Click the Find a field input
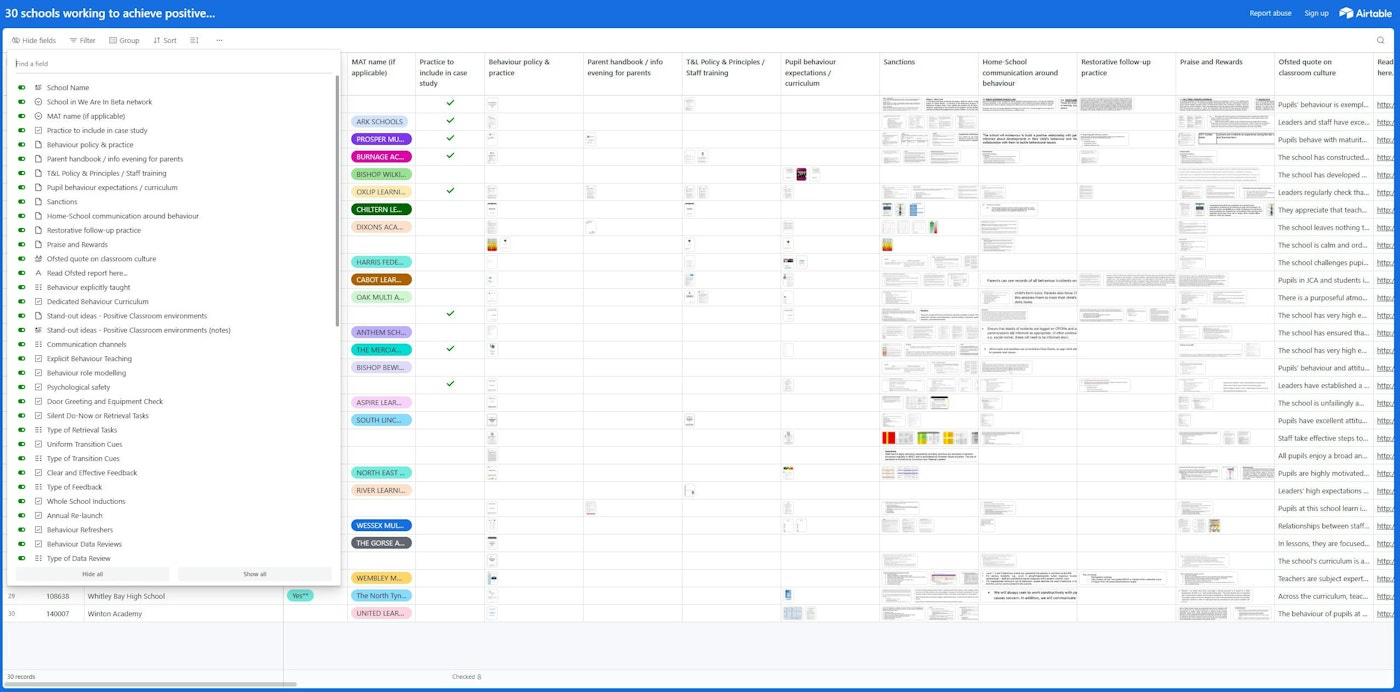Screen dimensions: 1400x692 [x=172, y=63]
